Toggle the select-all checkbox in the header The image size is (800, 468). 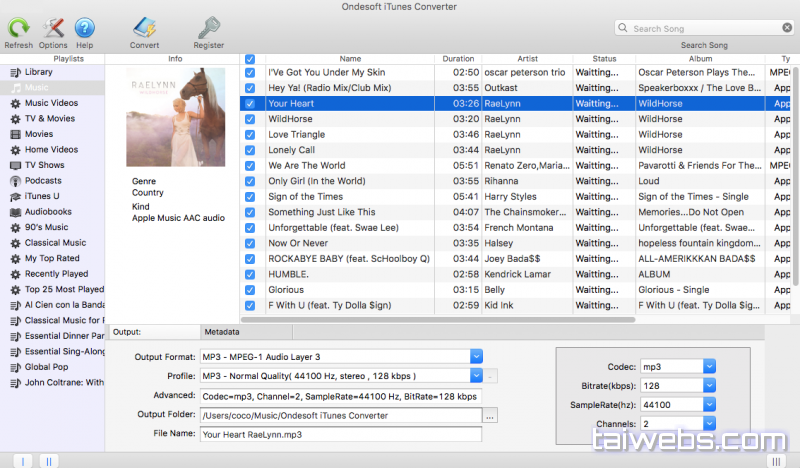coord(249,59)
